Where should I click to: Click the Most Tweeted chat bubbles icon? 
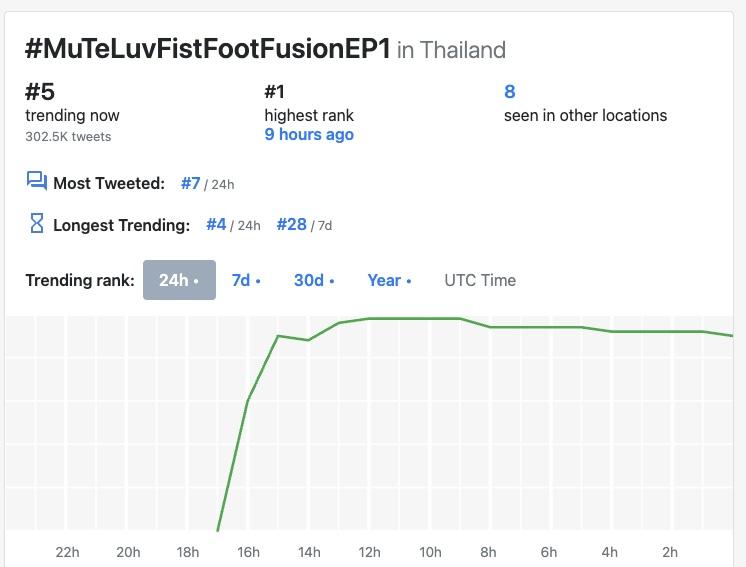coord(37,181)
